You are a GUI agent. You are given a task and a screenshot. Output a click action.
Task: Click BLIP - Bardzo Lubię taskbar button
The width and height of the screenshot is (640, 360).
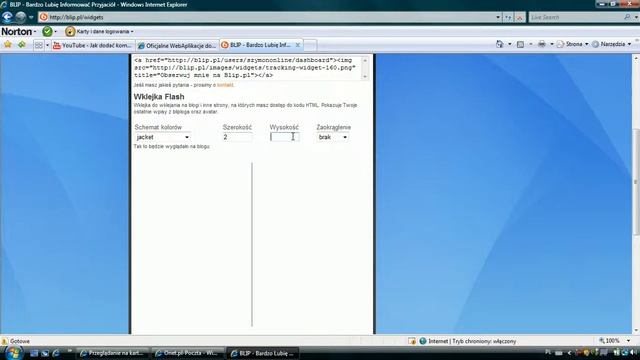pos(262,353)
